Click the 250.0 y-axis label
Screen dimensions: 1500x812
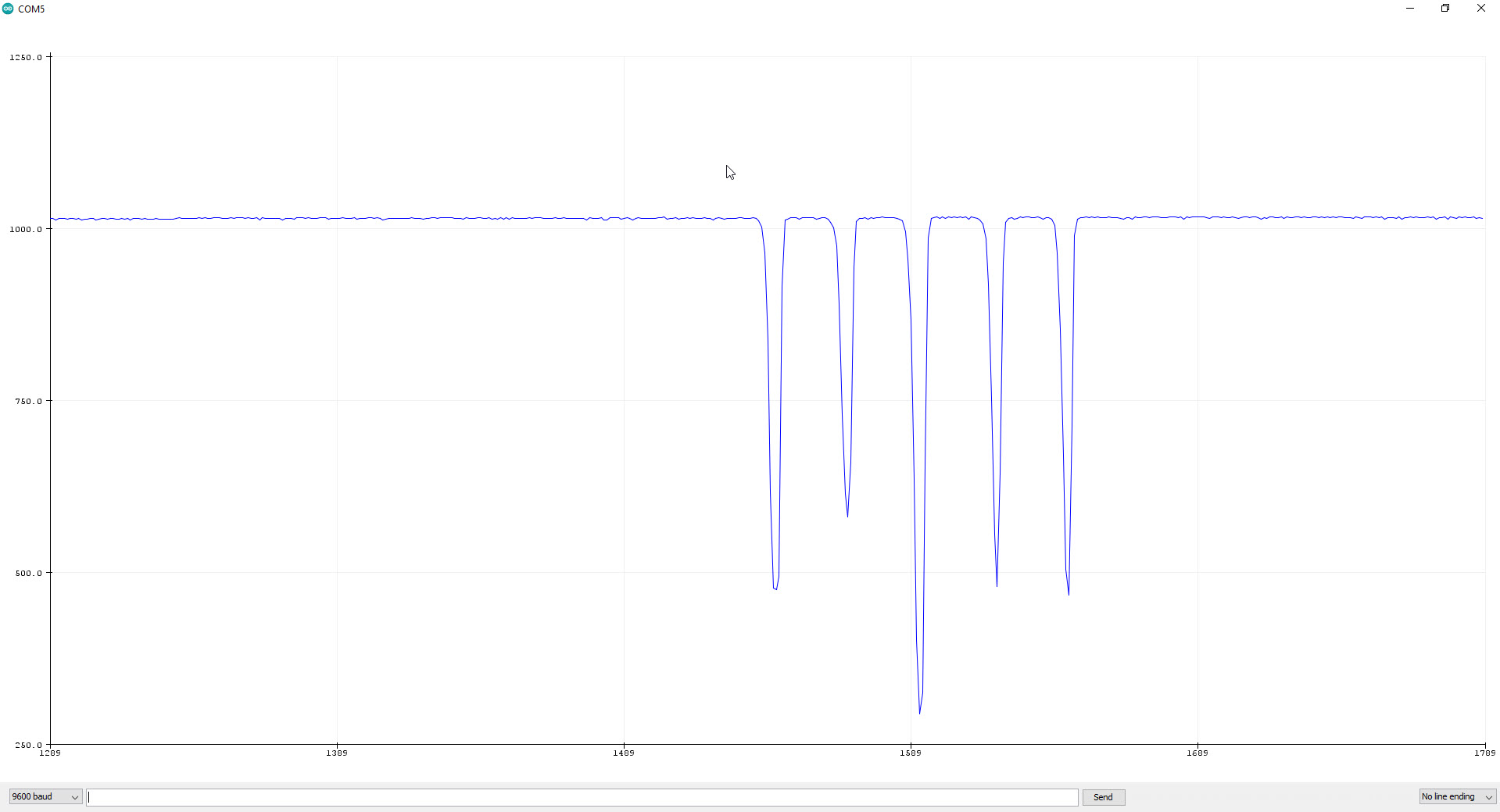tap(29, 745)
